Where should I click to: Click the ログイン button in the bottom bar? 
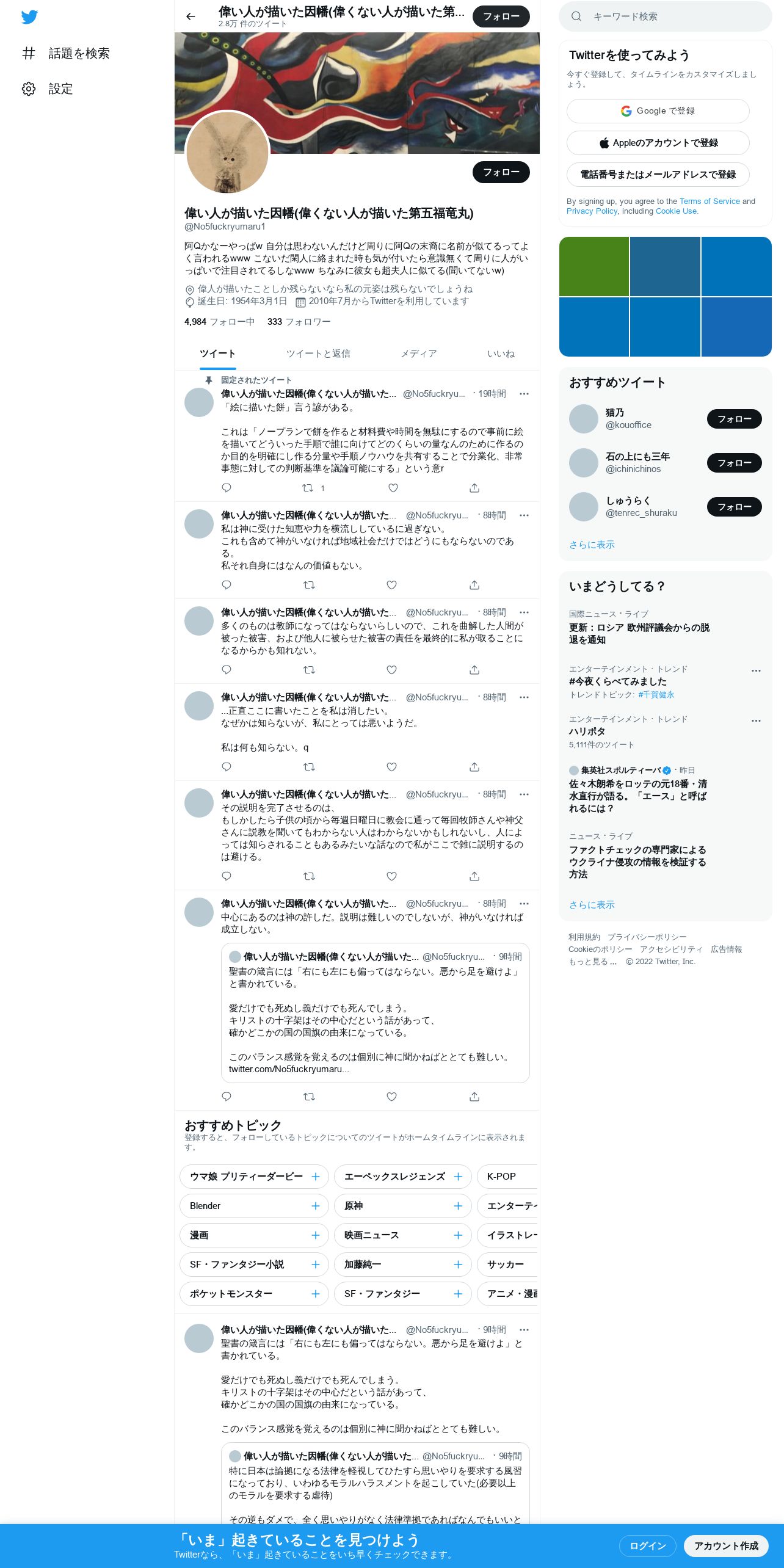click(x=647, y=1546)
